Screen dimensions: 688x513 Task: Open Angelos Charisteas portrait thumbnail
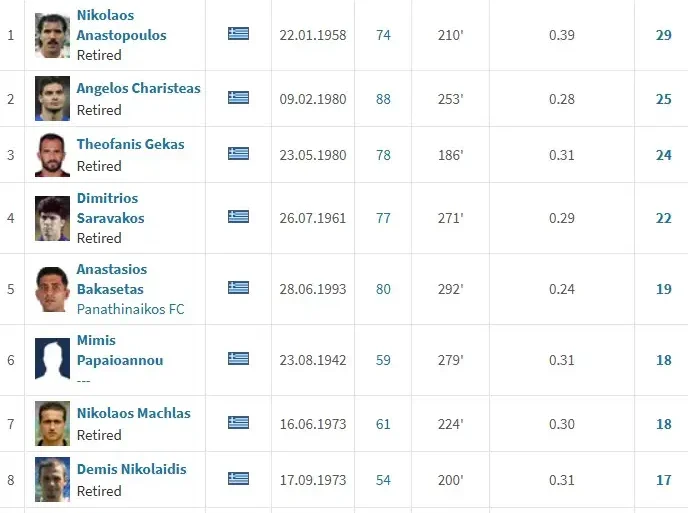tap(52, 98)
